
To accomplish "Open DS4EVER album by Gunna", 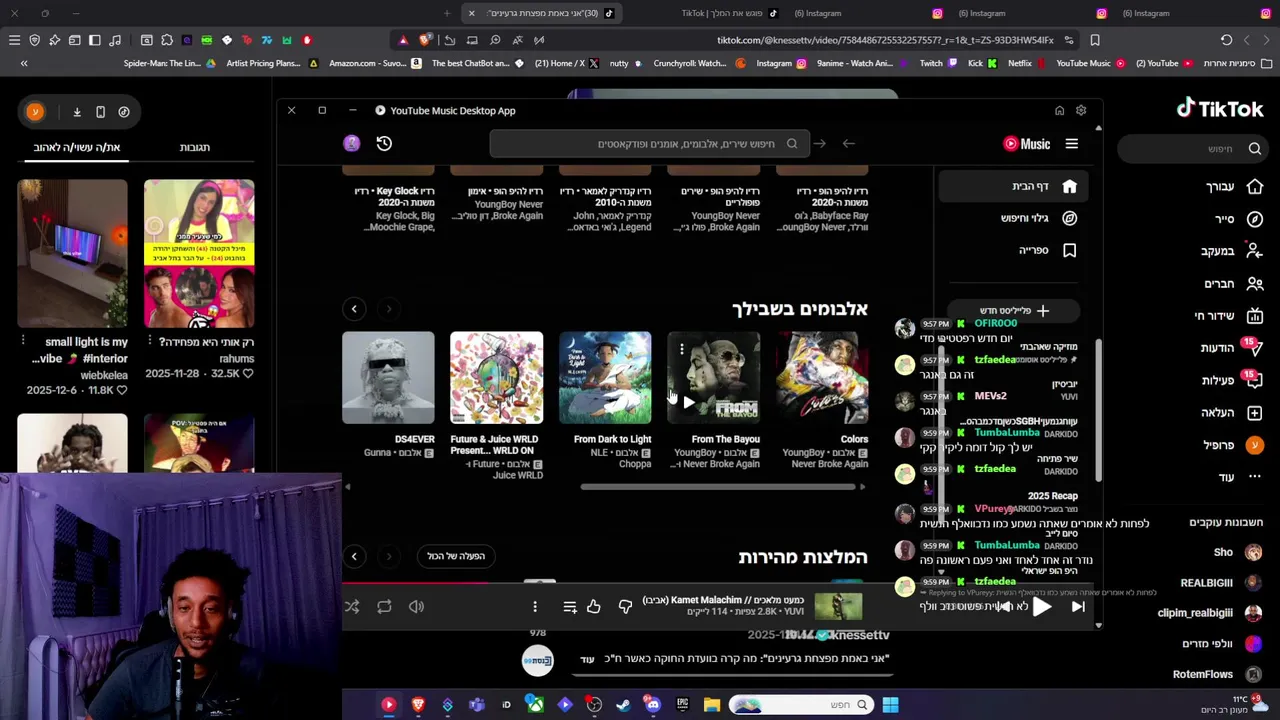I will click(388, 378).
